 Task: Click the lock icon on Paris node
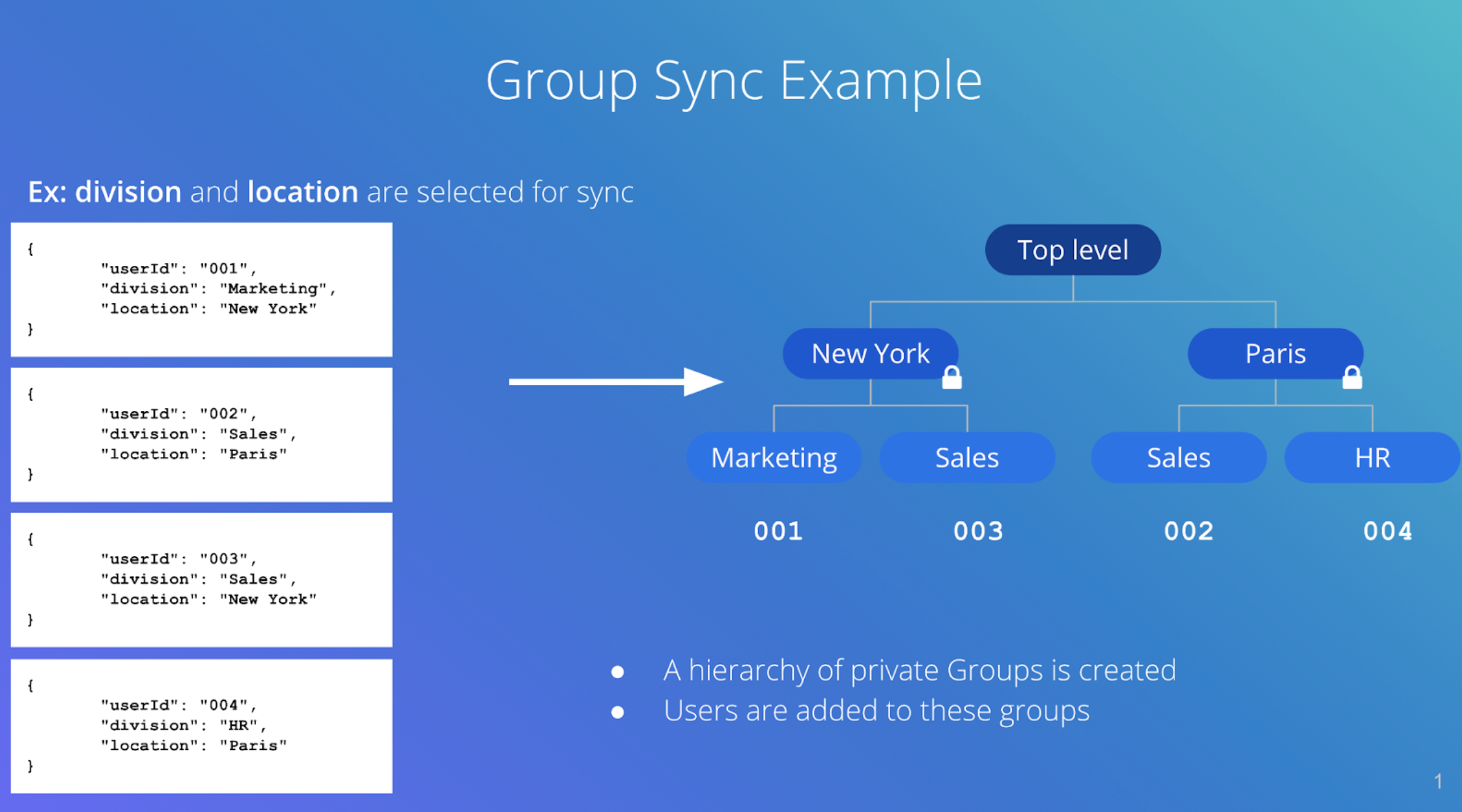[1351, 378]
